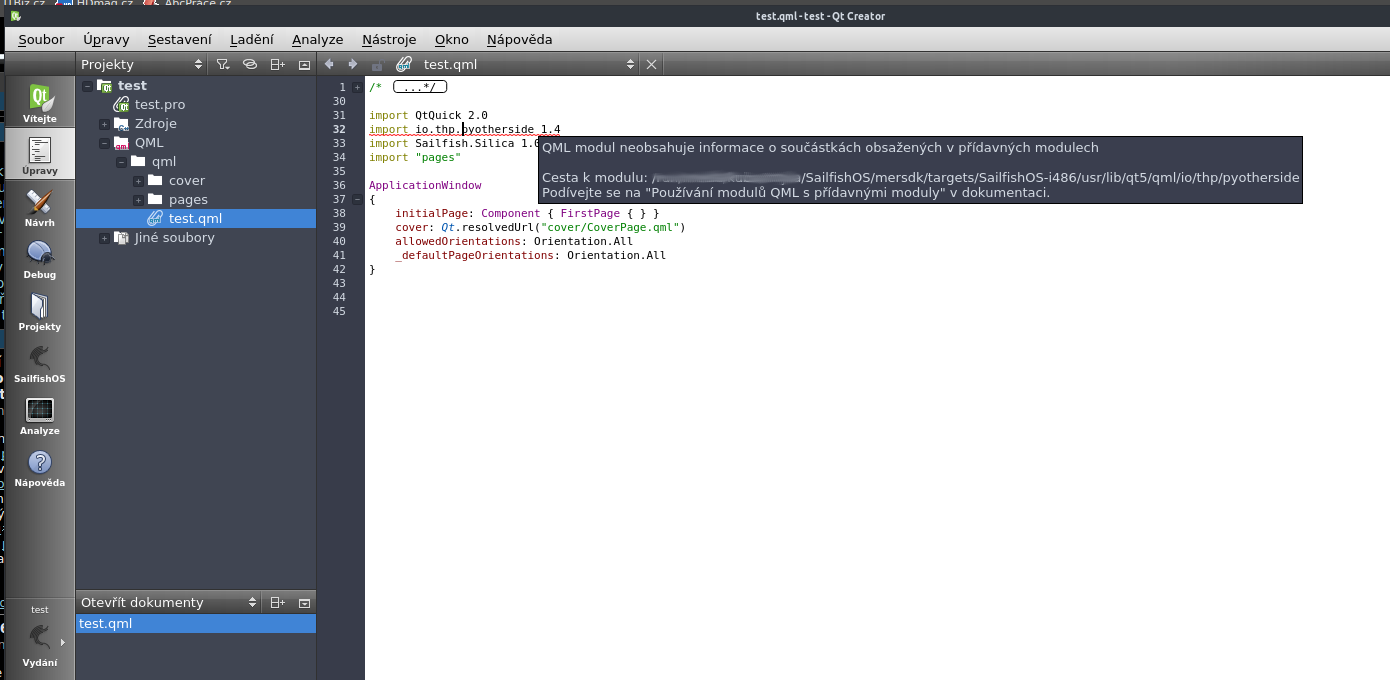Click the file lock icon in editor toolbar
Screen dimensions: 1390x680
(x=377, y=64)
